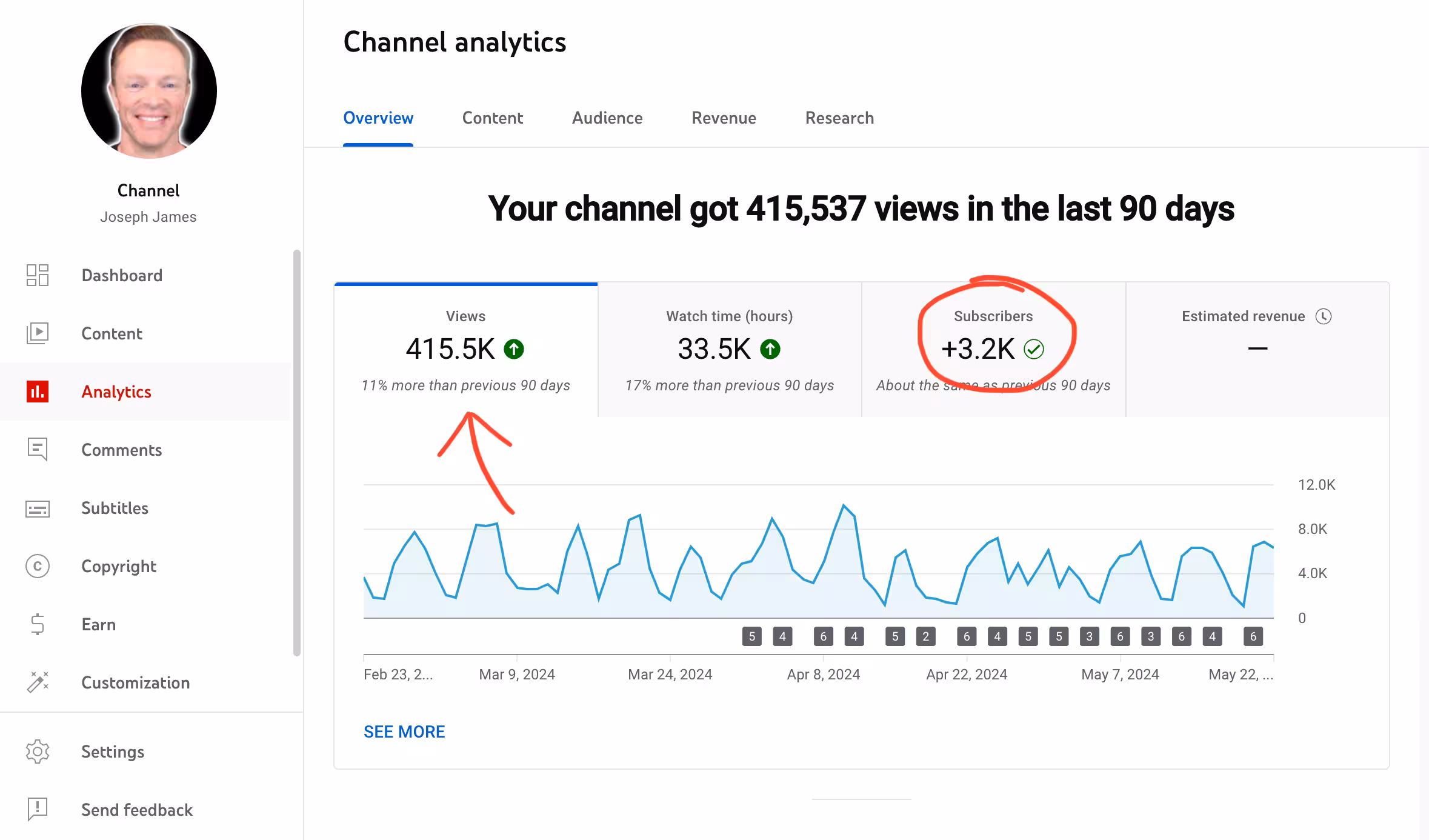This screenshot has width=1429, height=840.
Task: Click the Settings gear icon
Action: pos(38,752)
